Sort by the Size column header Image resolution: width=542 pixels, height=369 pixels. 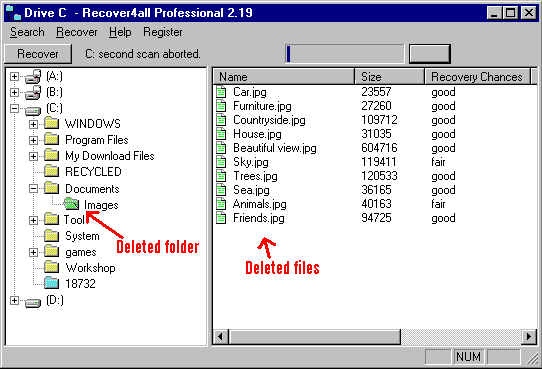pyautogui.click(x=390, y=76)
